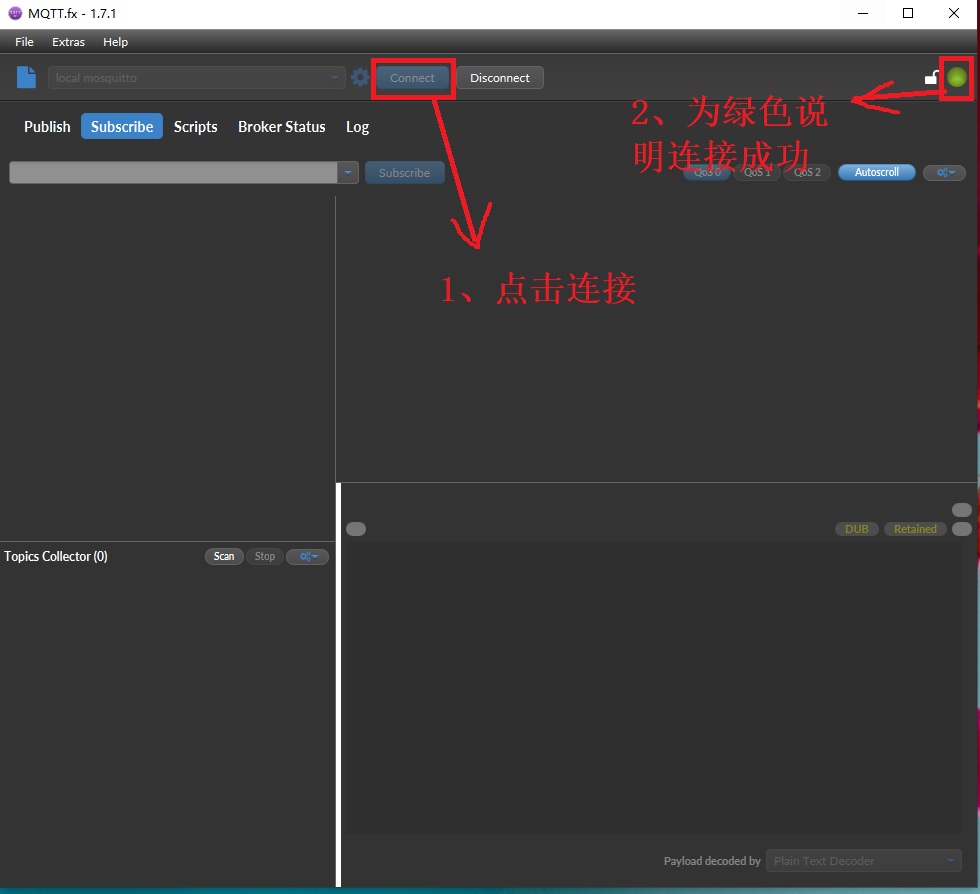Click the Subscribe button next to topic field
The image size is (980, 894).
point(404,173)
